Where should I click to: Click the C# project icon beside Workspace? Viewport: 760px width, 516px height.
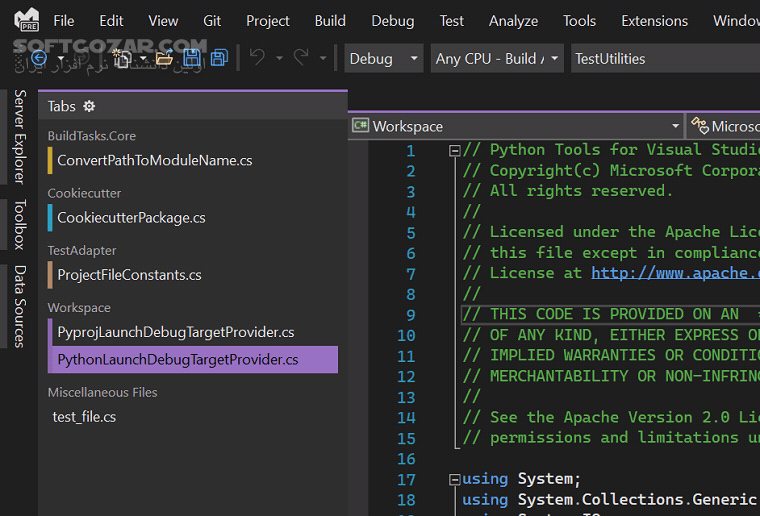click(x=361, y=125)
